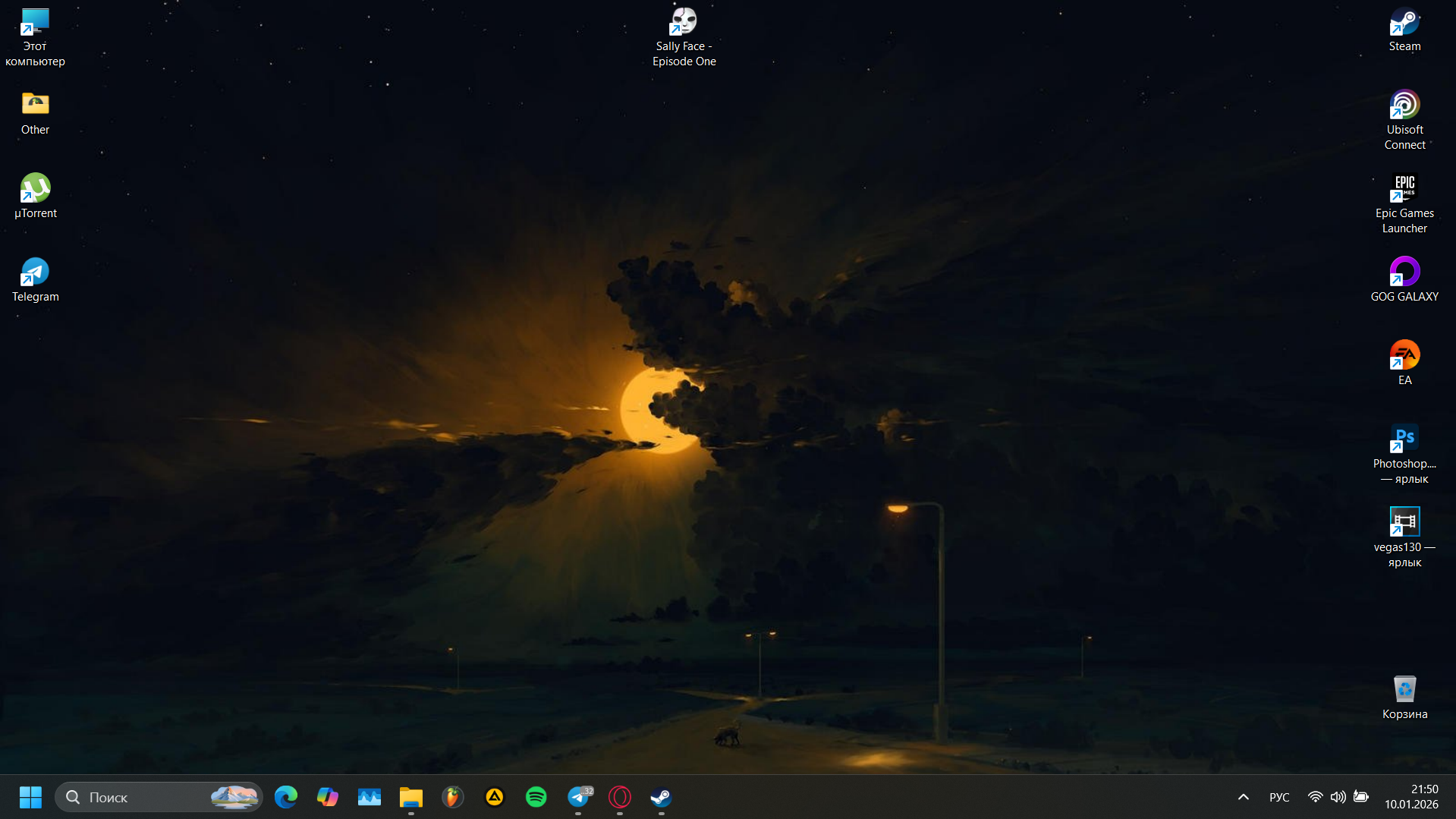Open the clock and date panel
This screenshot has height=819, width=1456.
(1411, 797)
